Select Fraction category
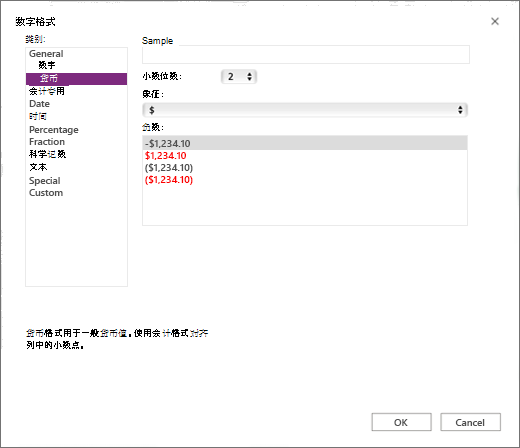 click(x=47, y=142)
